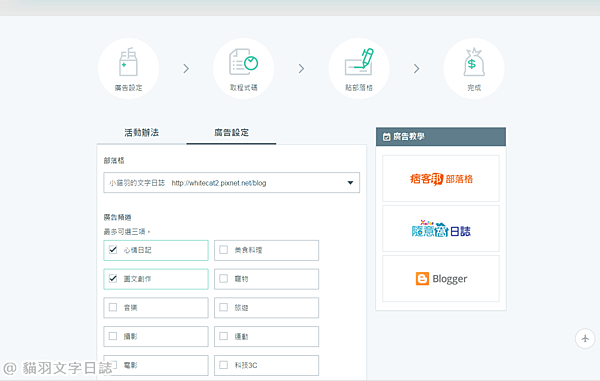Check the 電影 checkbox

(x=113, y=365)
